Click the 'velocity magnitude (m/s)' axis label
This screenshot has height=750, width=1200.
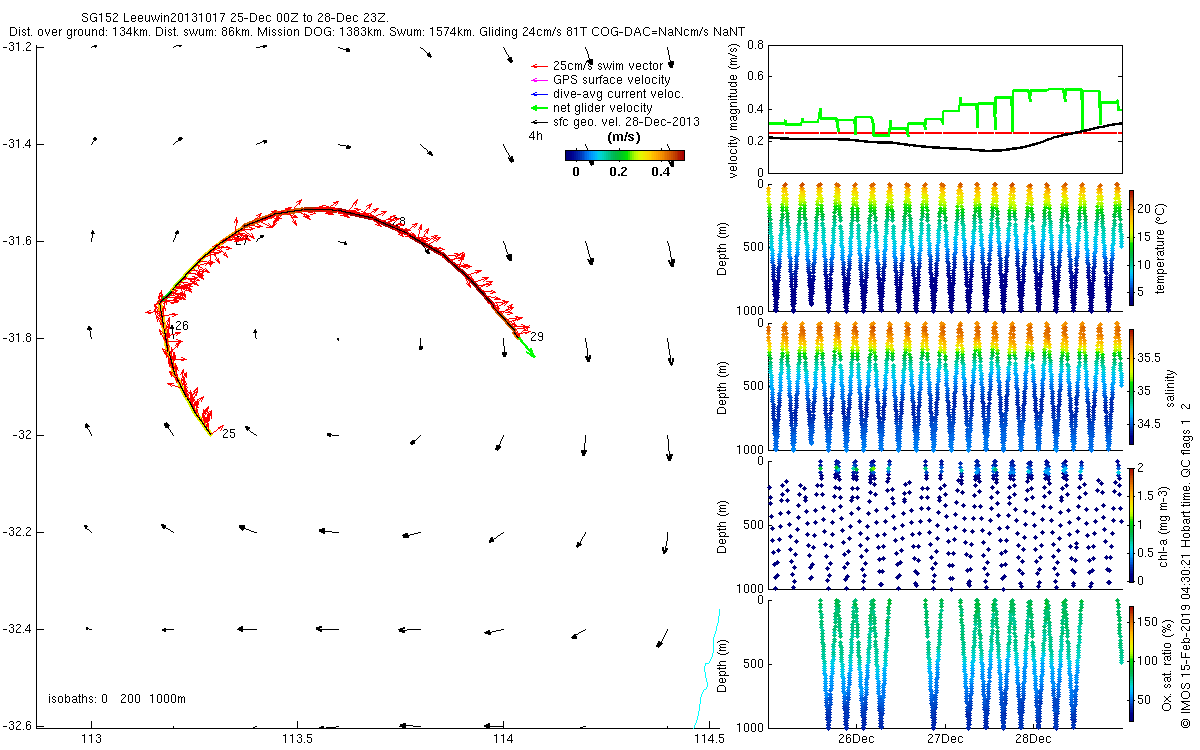tap(733, 112)
